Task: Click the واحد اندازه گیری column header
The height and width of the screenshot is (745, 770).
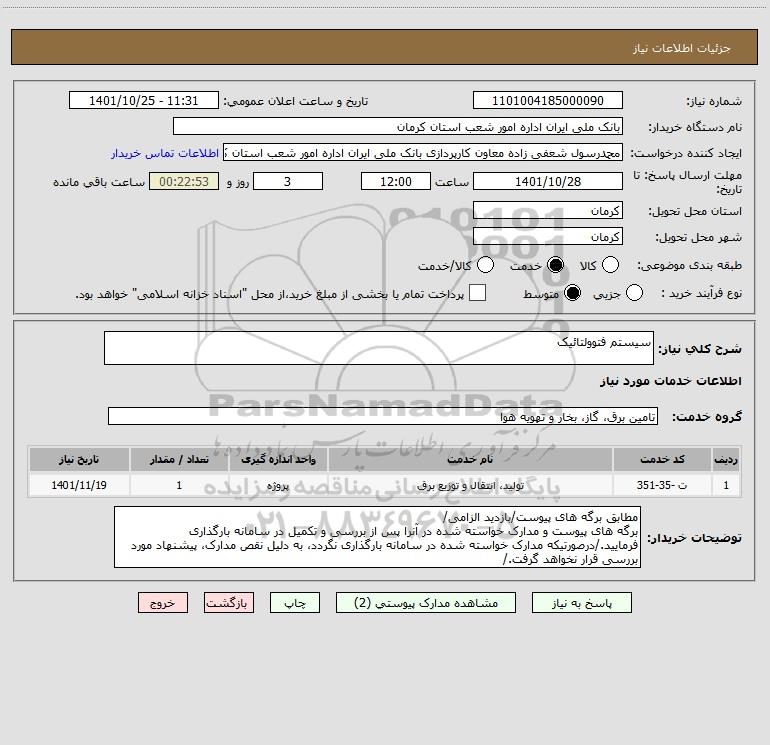Action: coord(278,459)
